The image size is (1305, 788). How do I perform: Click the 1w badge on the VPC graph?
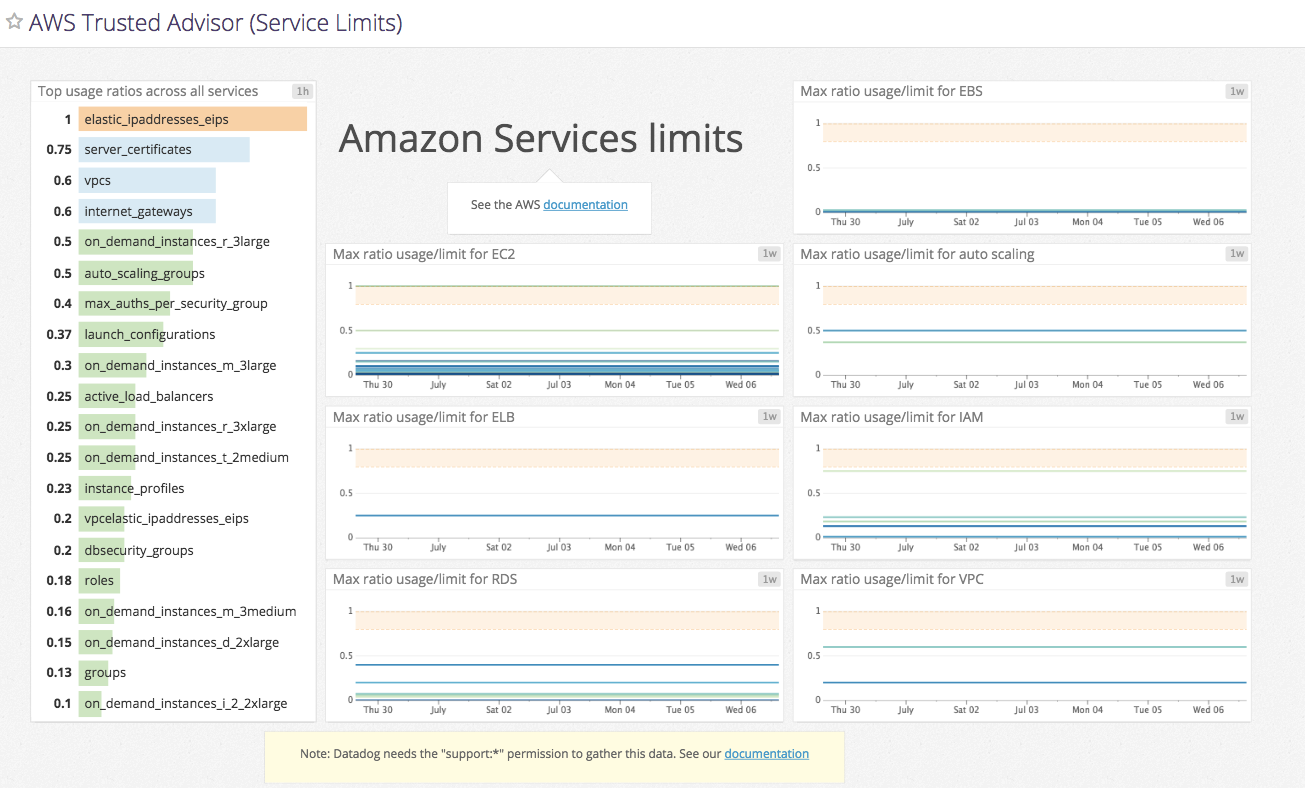point(1236,578)
